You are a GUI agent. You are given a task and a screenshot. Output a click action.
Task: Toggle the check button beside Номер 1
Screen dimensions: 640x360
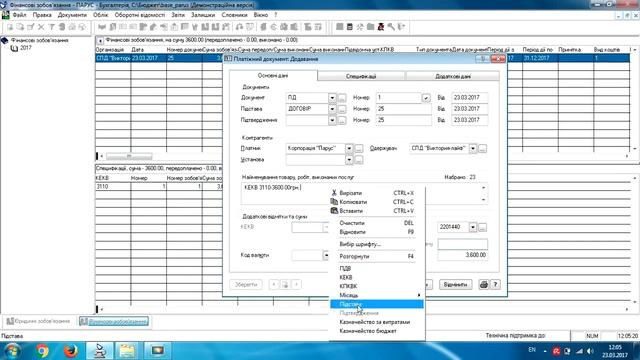(426, 98)
